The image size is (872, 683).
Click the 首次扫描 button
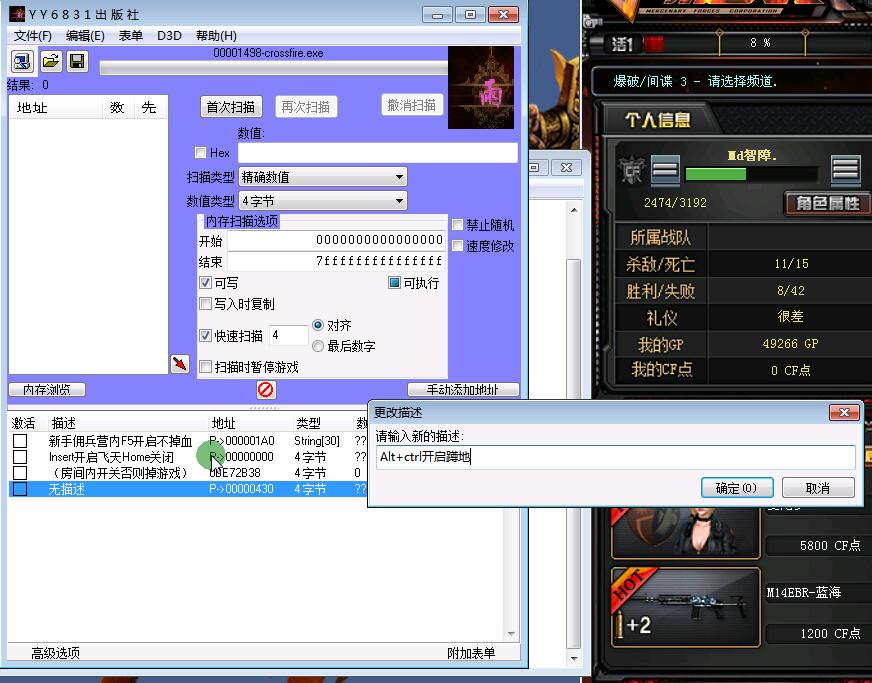231,107
